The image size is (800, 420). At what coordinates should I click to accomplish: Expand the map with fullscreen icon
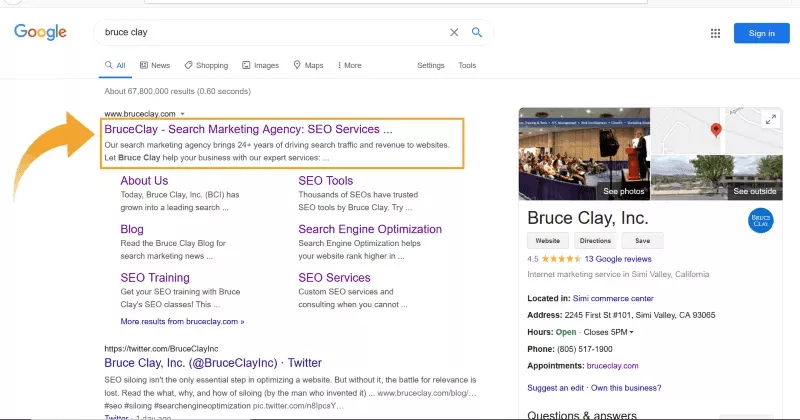click(x=770, y=120)
